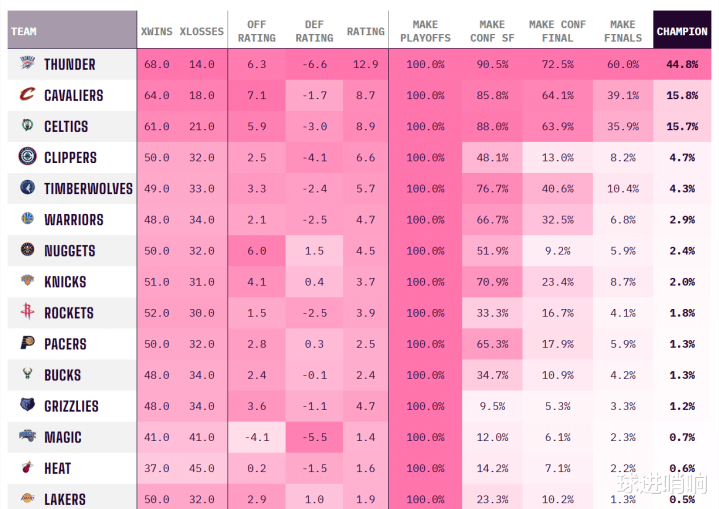The width and height of the screenshot is (719, 509).
Task: Sort by MAKE PLAYOFFS column header
Action: click(x=425, y=31)
